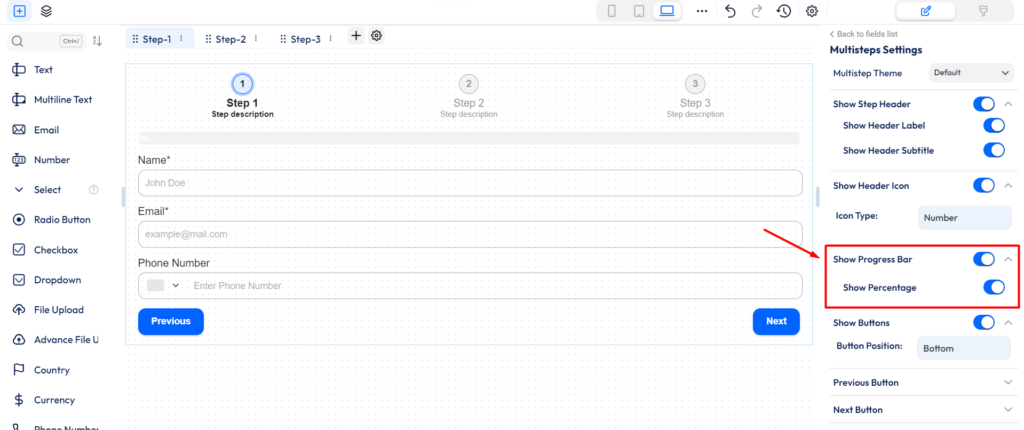The image size is (1024, 430).
Task: Turn off Show Header Label
Action: coord(993,126)
